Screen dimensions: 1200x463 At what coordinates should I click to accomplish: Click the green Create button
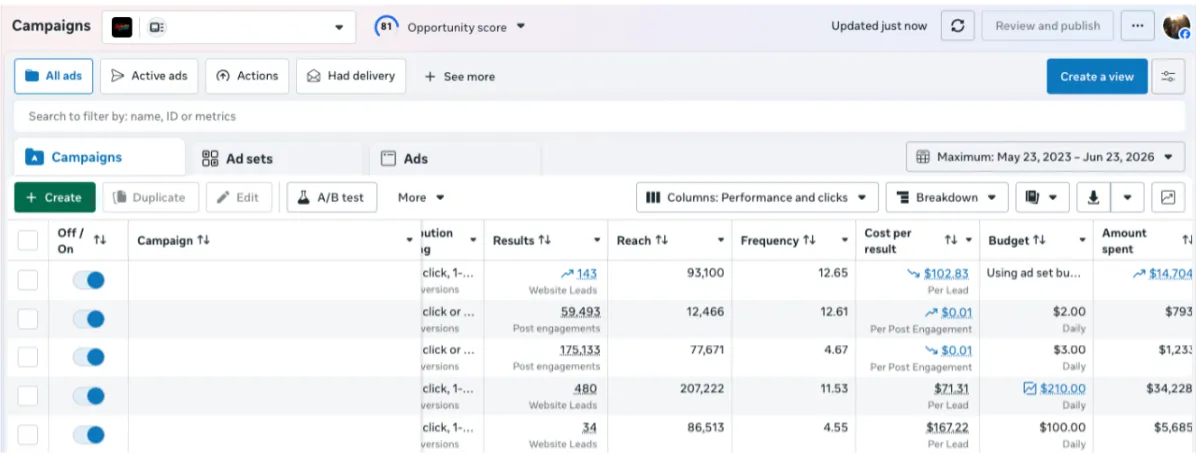coord(55,197)
